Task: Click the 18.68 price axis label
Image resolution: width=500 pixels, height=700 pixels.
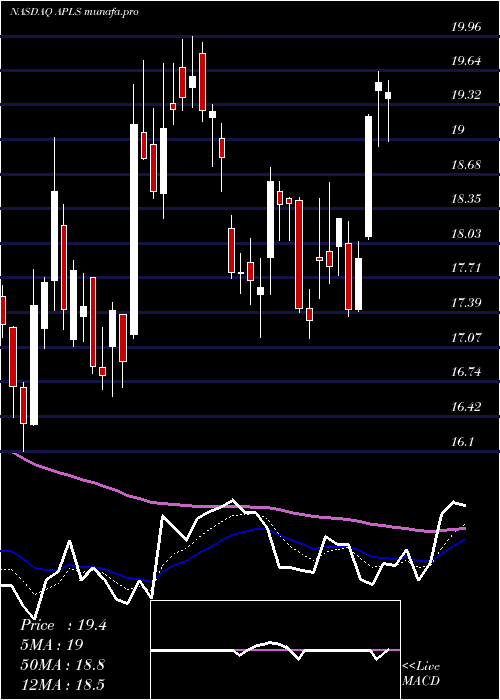Action: click(466, 164)
